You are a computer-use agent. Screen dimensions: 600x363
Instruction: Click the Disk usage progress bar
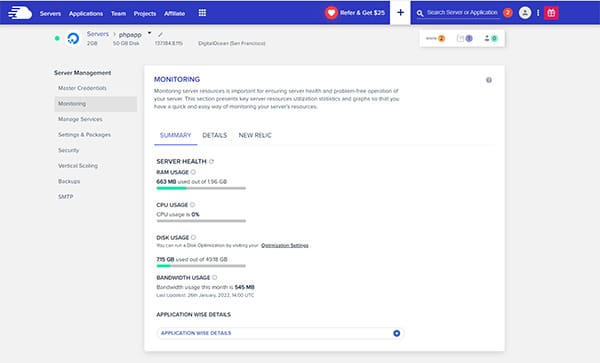click(201, 266)
